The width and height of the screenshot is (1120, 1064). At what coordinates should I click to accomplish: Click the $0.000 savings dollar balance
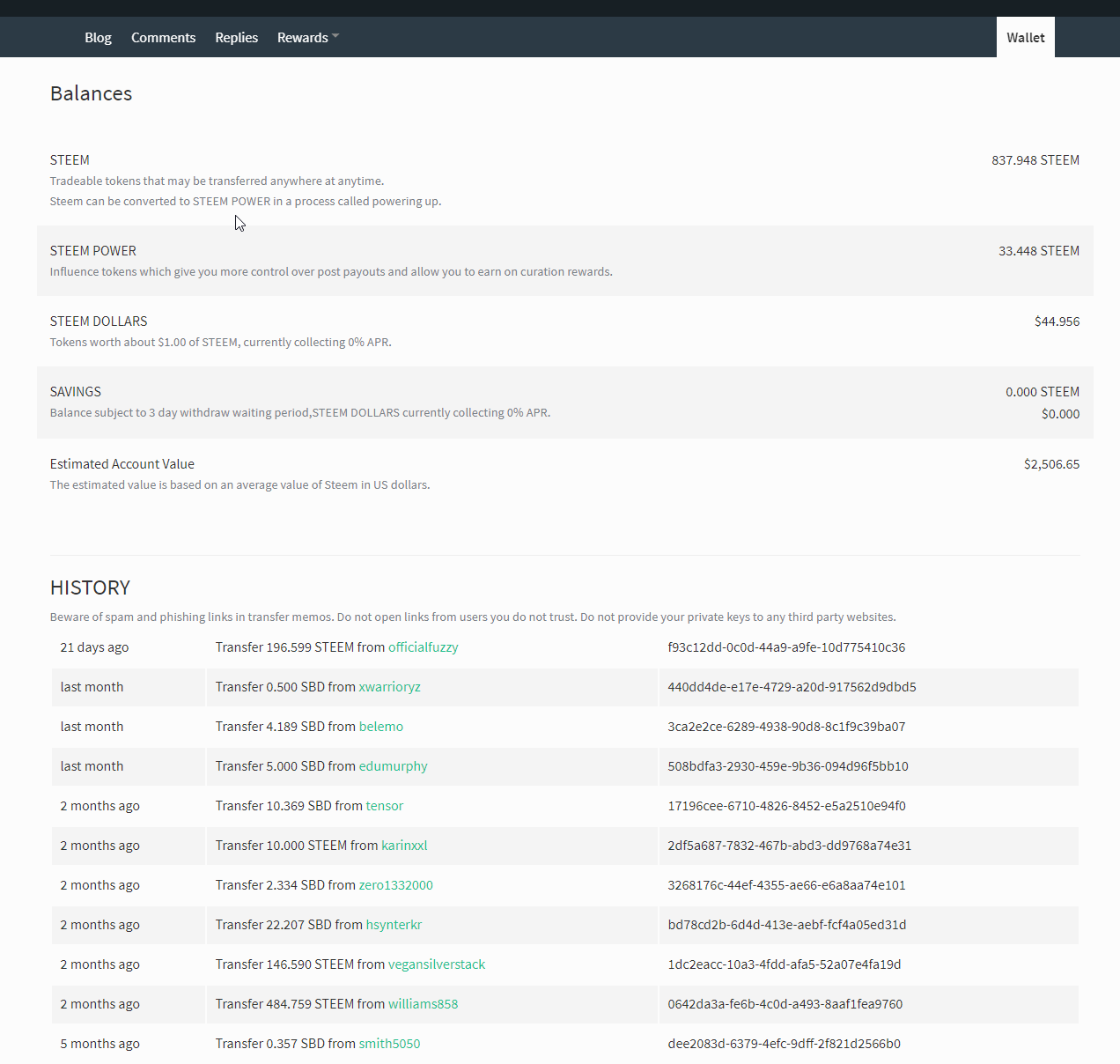click(x=1060, y=414)
